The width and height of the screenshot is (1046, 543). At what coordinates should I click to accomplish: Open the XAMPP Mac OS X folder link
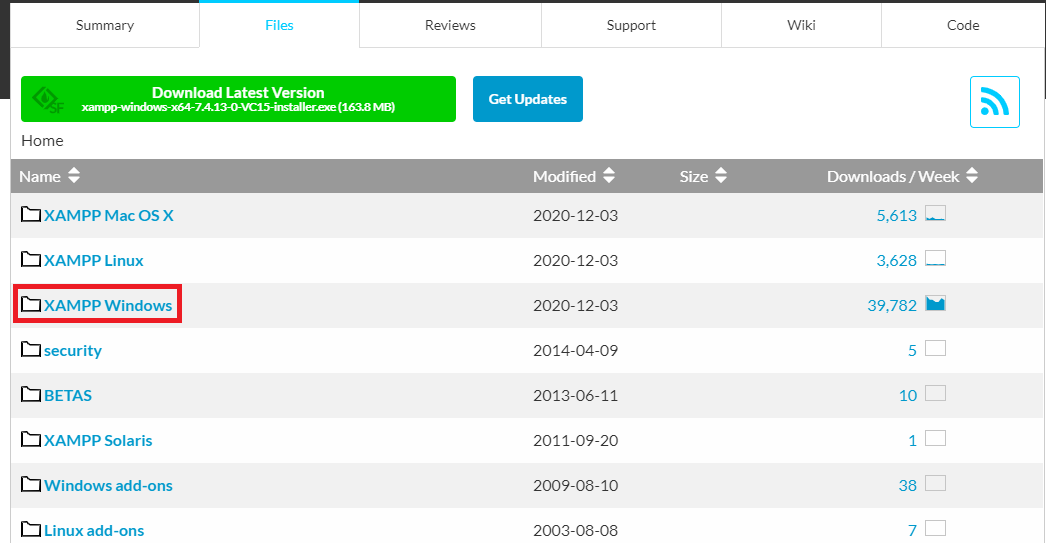coord(109,215)
